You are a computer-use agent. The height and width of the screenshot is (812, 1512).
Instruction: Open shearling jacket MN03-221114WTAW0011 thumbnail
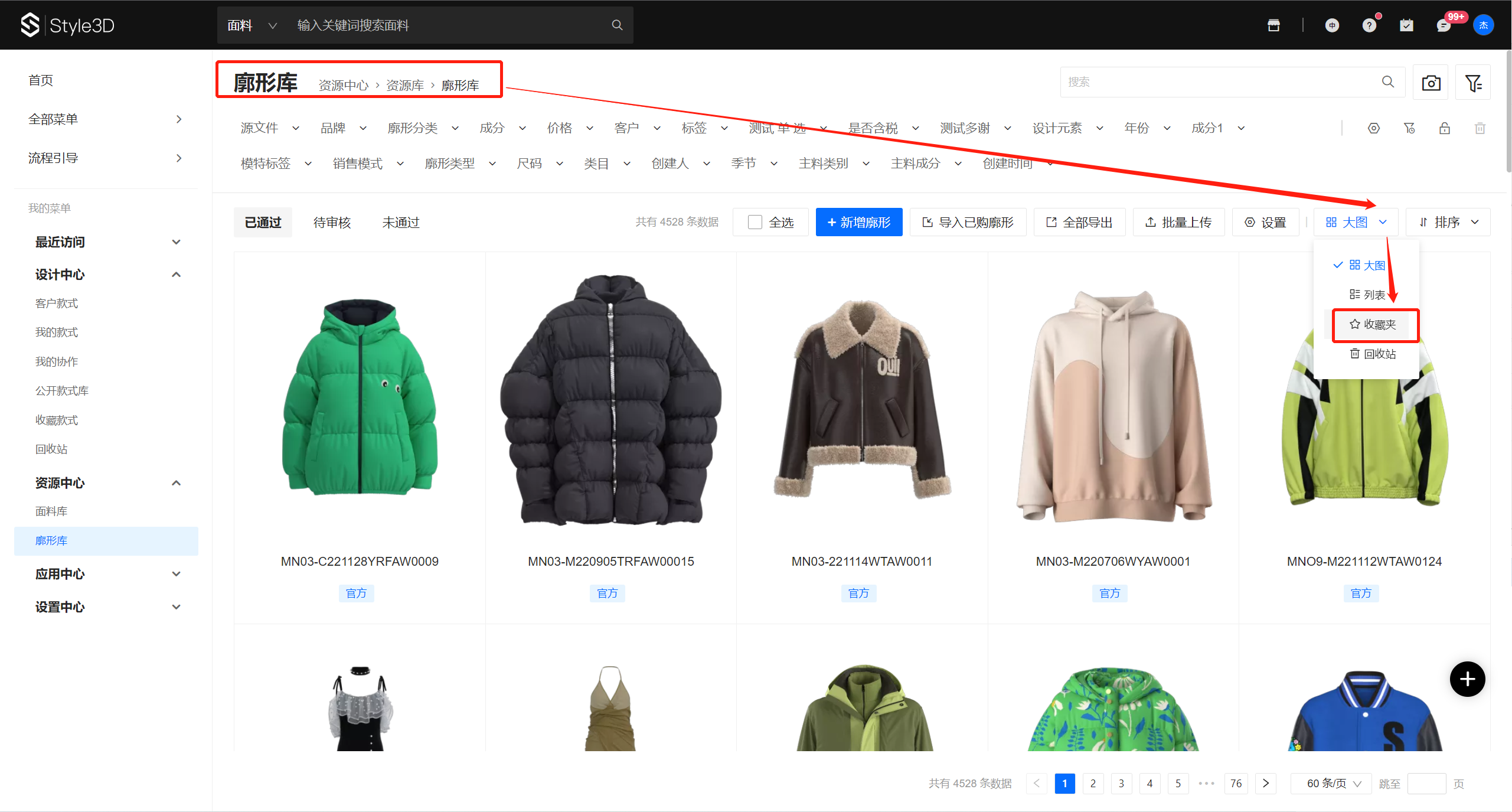coord(862,399)
